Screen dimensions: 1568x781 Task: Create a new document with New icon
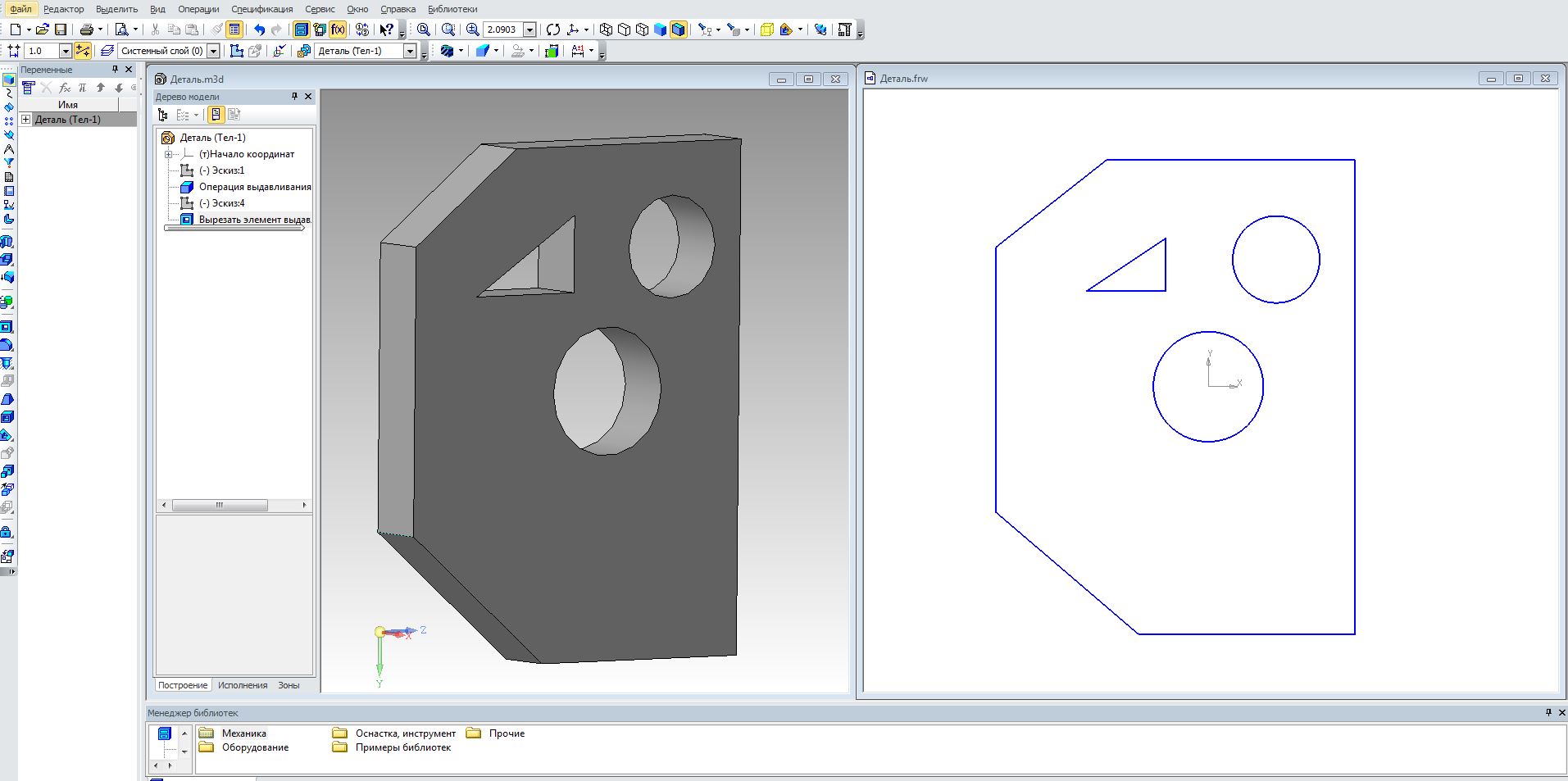[15, 30]
